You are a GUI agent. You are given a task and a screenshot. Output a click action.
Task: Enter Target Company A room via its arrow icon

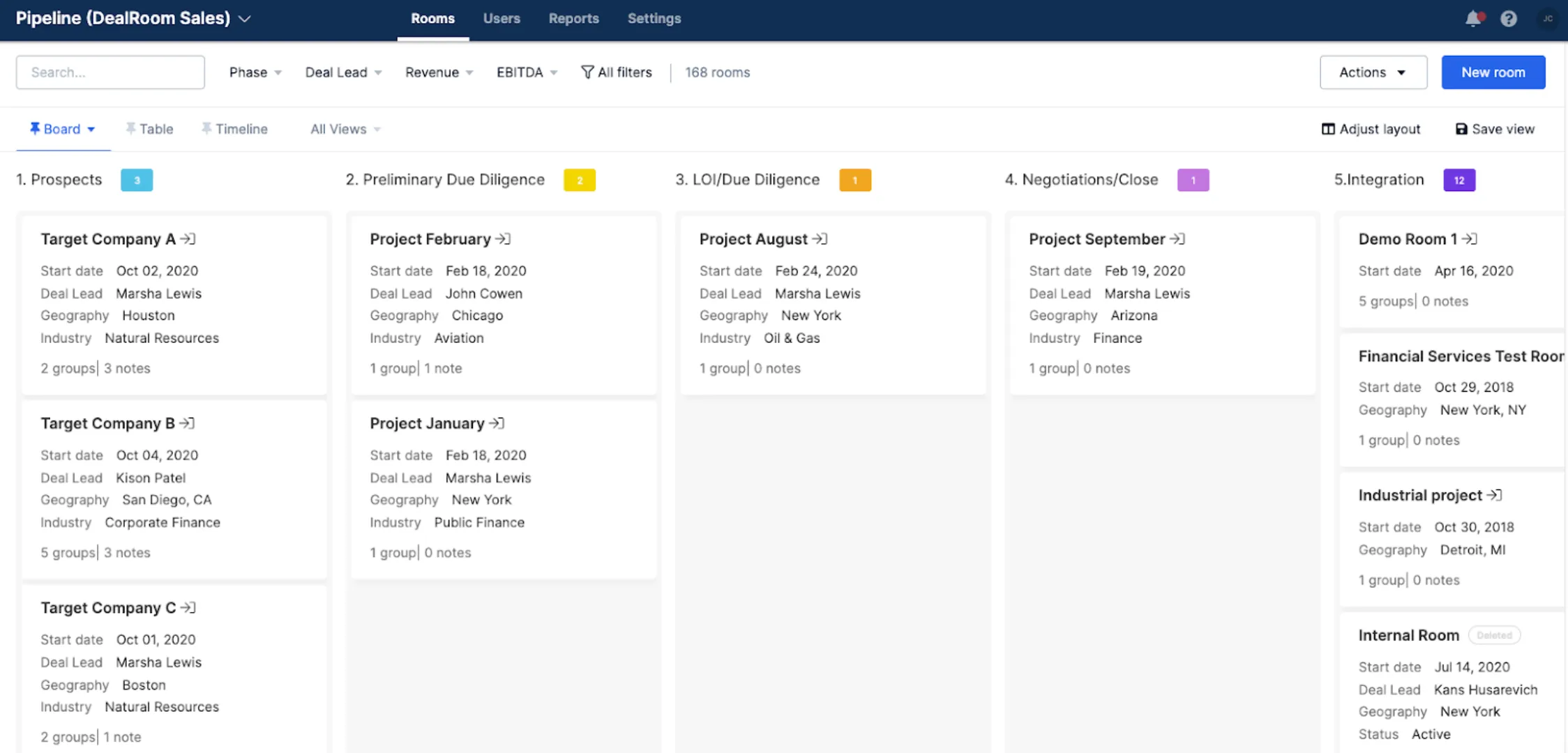[x=188, y=239]
